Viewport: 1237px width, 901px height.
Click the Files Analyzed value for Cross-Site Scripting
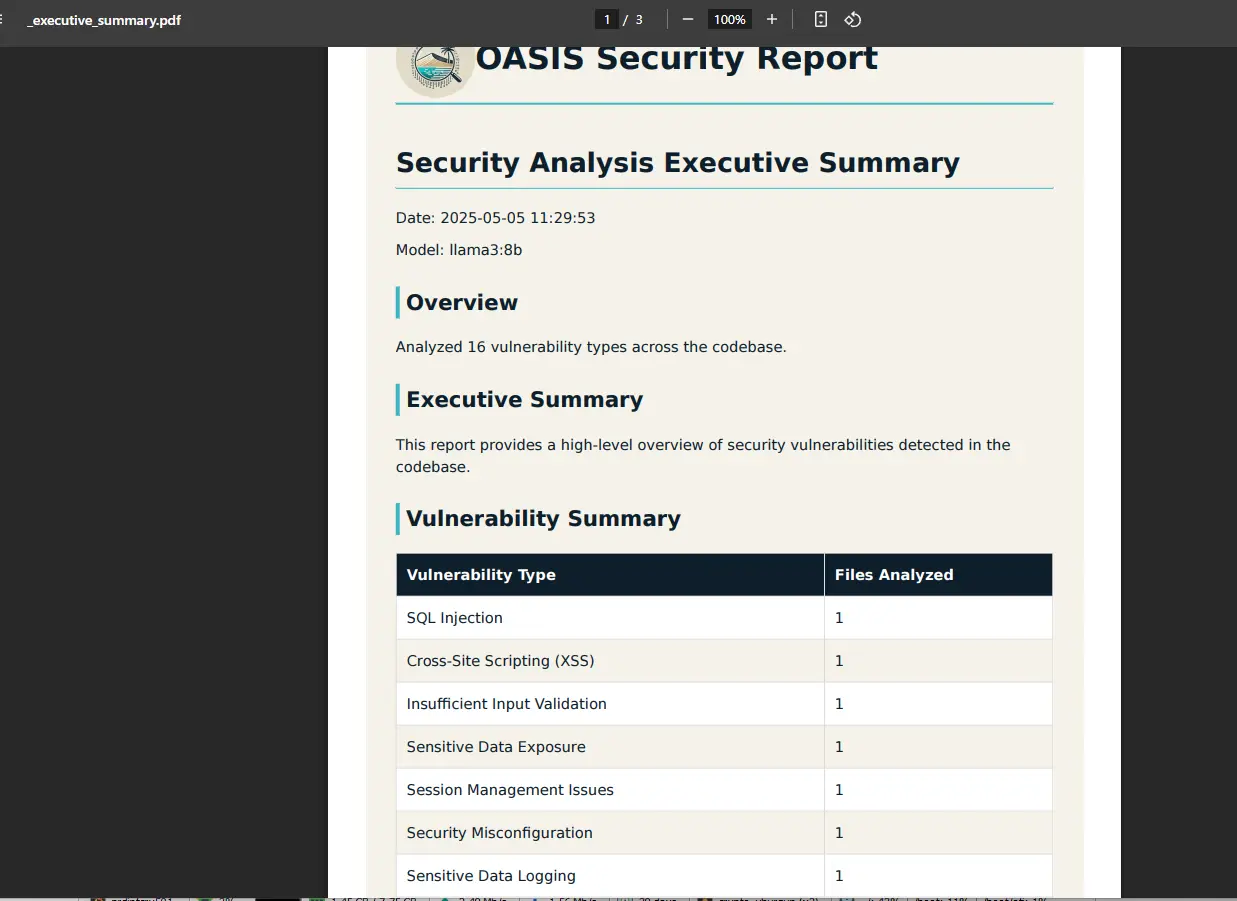point(938,661)
